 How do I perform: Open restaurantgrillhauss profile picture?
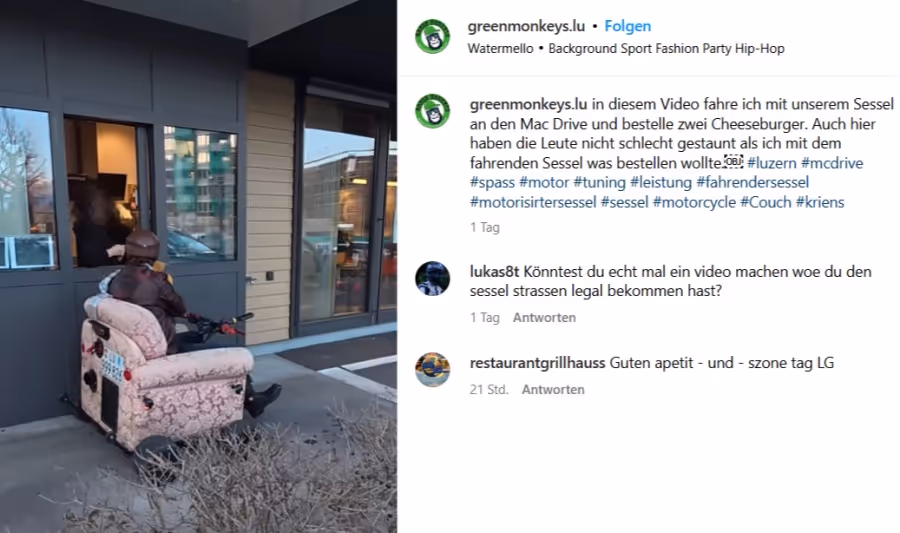pos(432,369)
